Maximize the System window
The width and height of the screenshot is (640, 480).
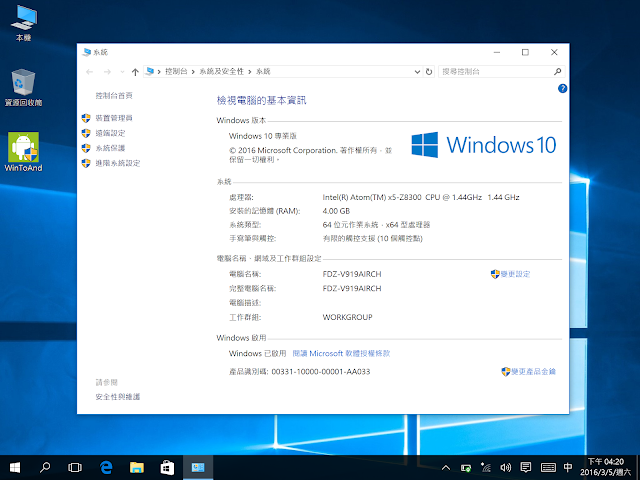[525, 52]
